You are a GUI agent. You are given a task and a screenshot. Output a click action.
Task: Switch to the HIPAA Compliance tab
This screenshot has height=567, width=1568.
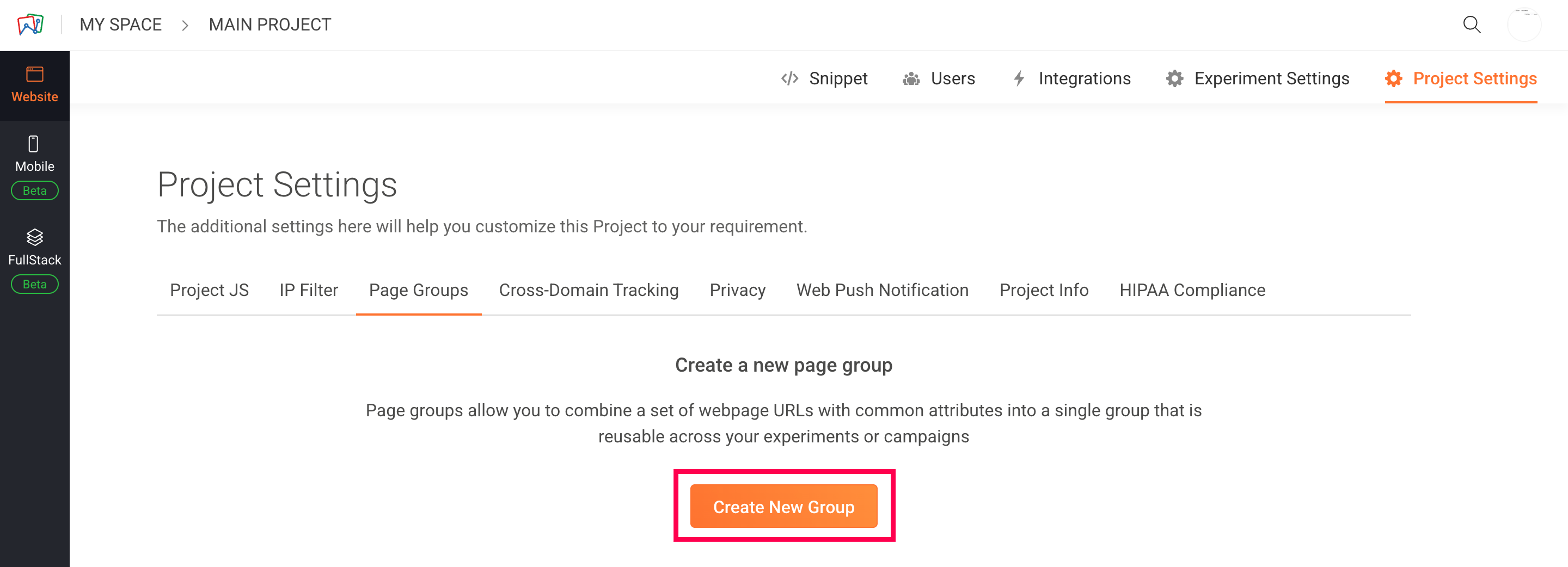pos(1192,290)
